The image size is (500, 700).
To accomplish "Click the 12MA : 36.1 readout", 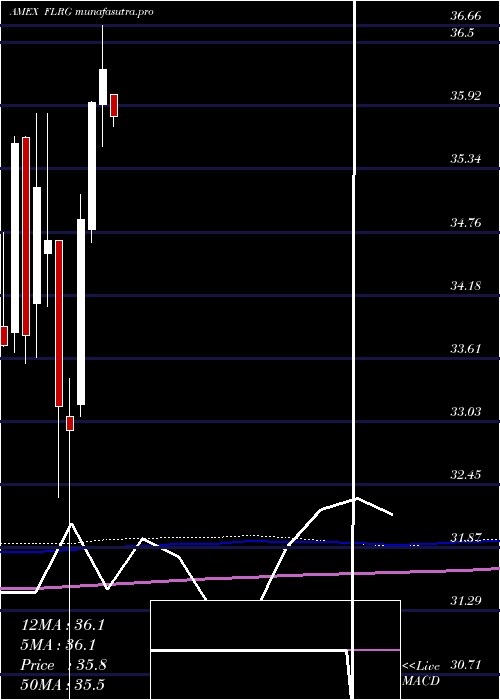I will (x=62, y=625).
